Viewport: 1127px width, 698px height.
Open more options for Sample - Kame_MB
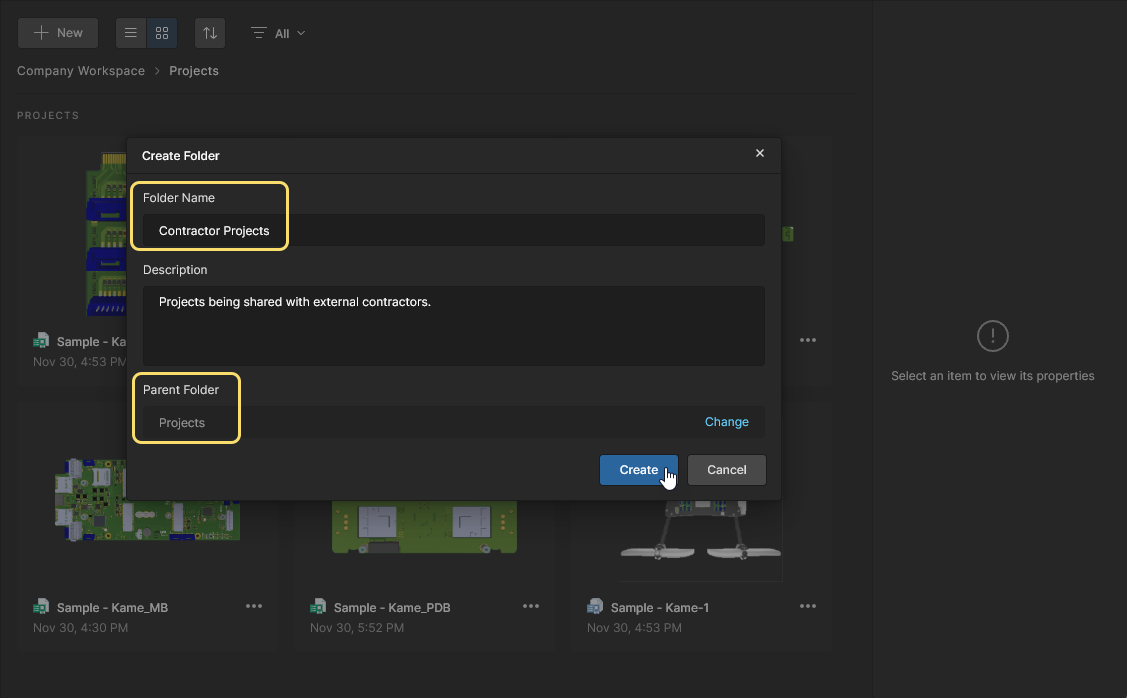coord(254,606)
